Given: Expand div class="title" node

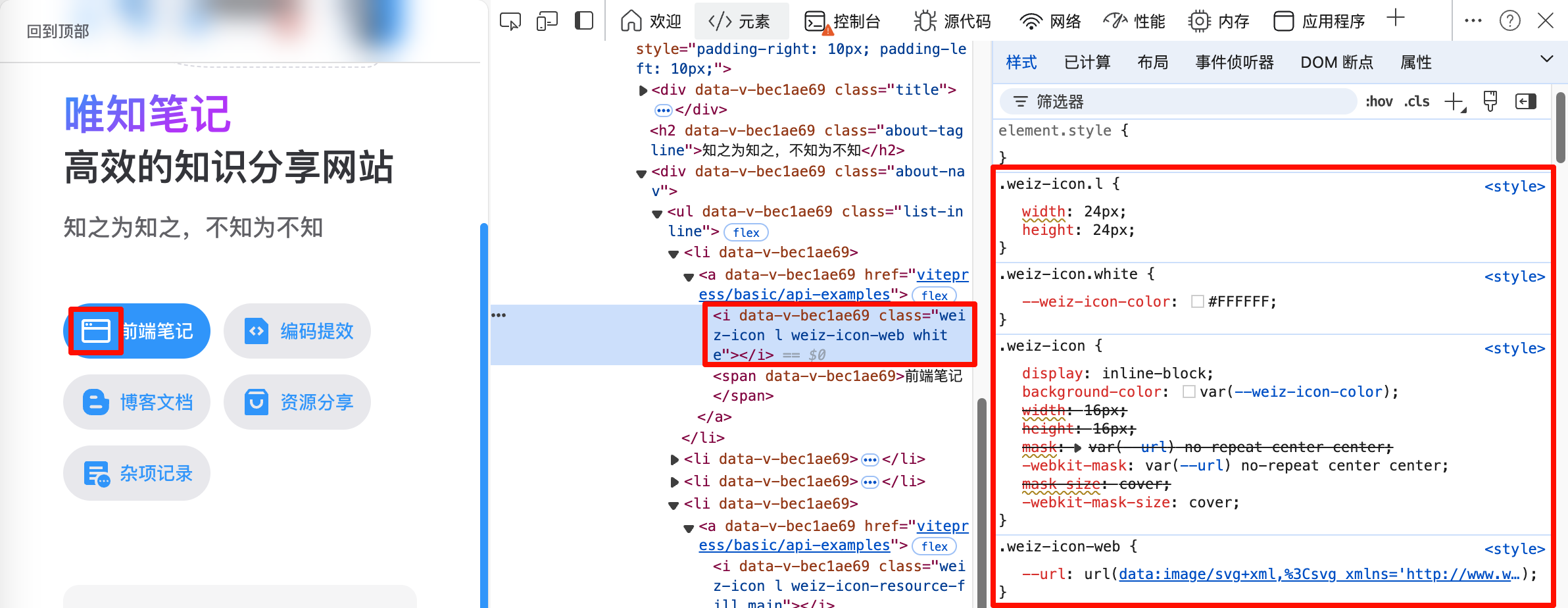Looking at the screenshot, I should click(x=643, y=90).
